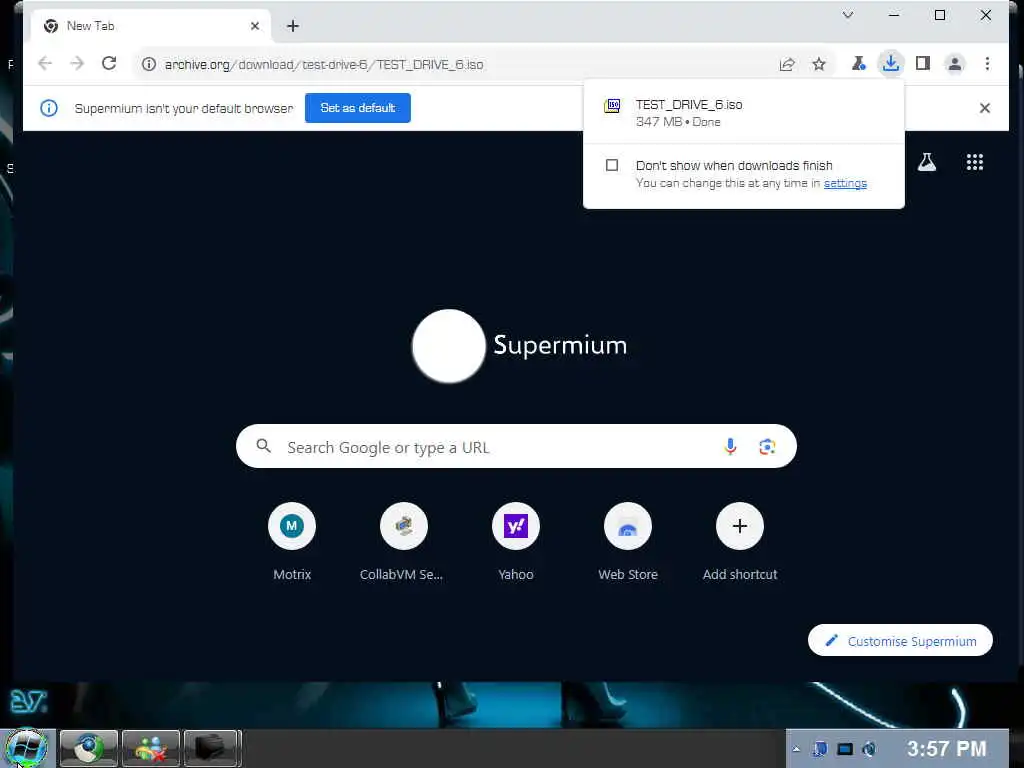Share this page icon in address bar
The height and width of the screenshot is (768, 1024).
pyautogui.click(x=787, y=64)
